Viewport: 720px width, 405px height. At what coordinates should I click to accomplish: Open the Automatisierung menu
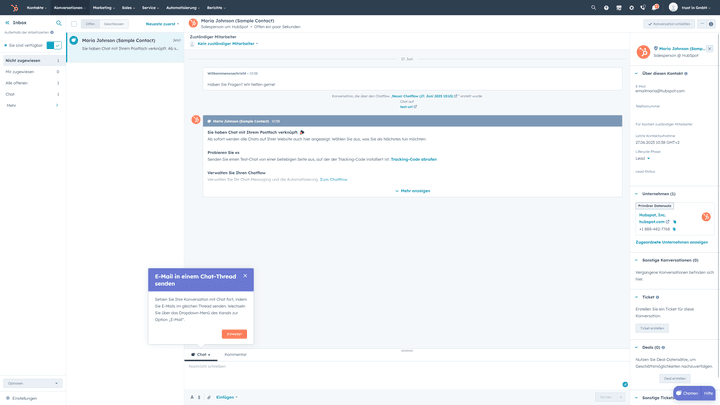(183, 8)
